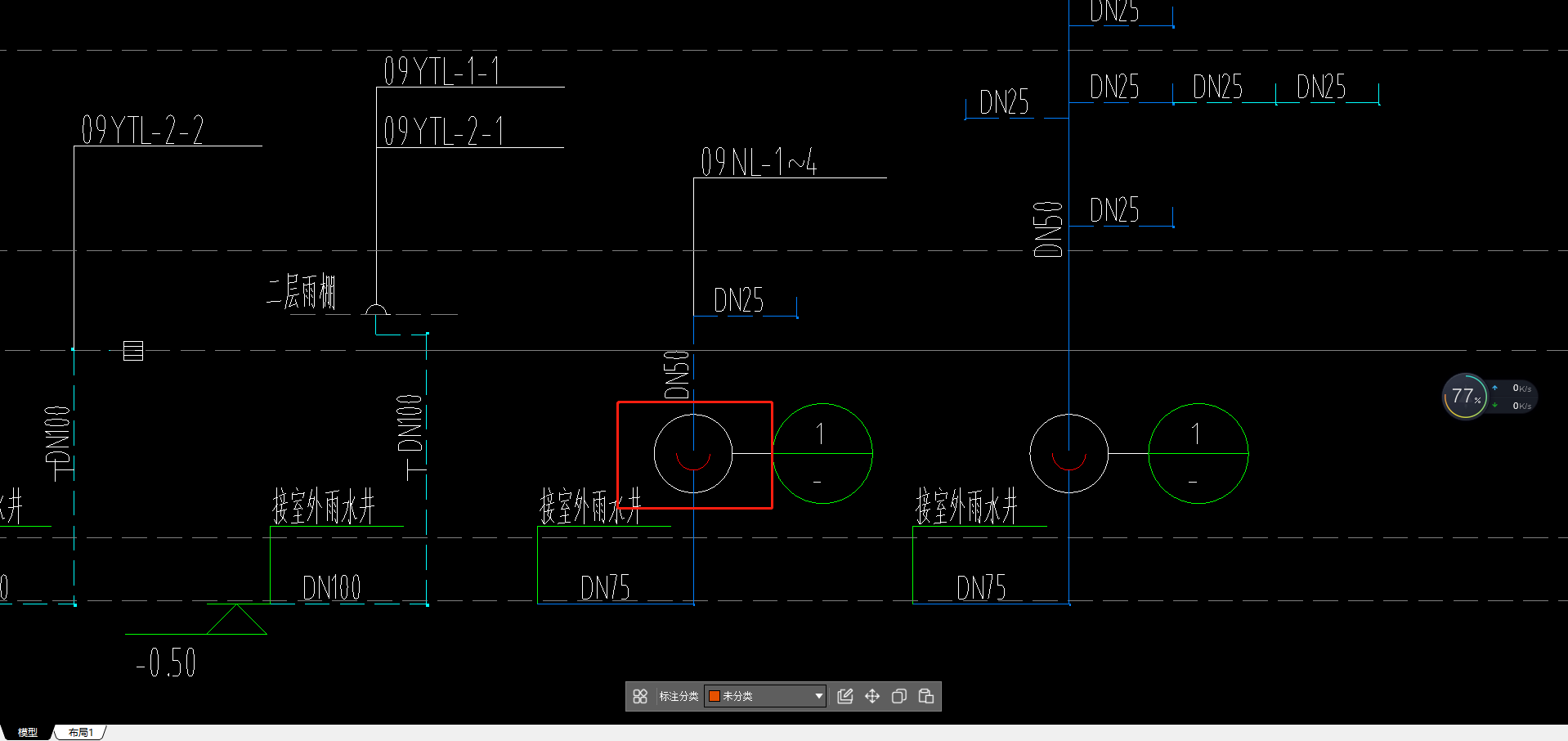This screenshot has width=1568, height=741.
Task: Select the horizontal DN100 label beside elevation triangle
Action: pos(332,587)
